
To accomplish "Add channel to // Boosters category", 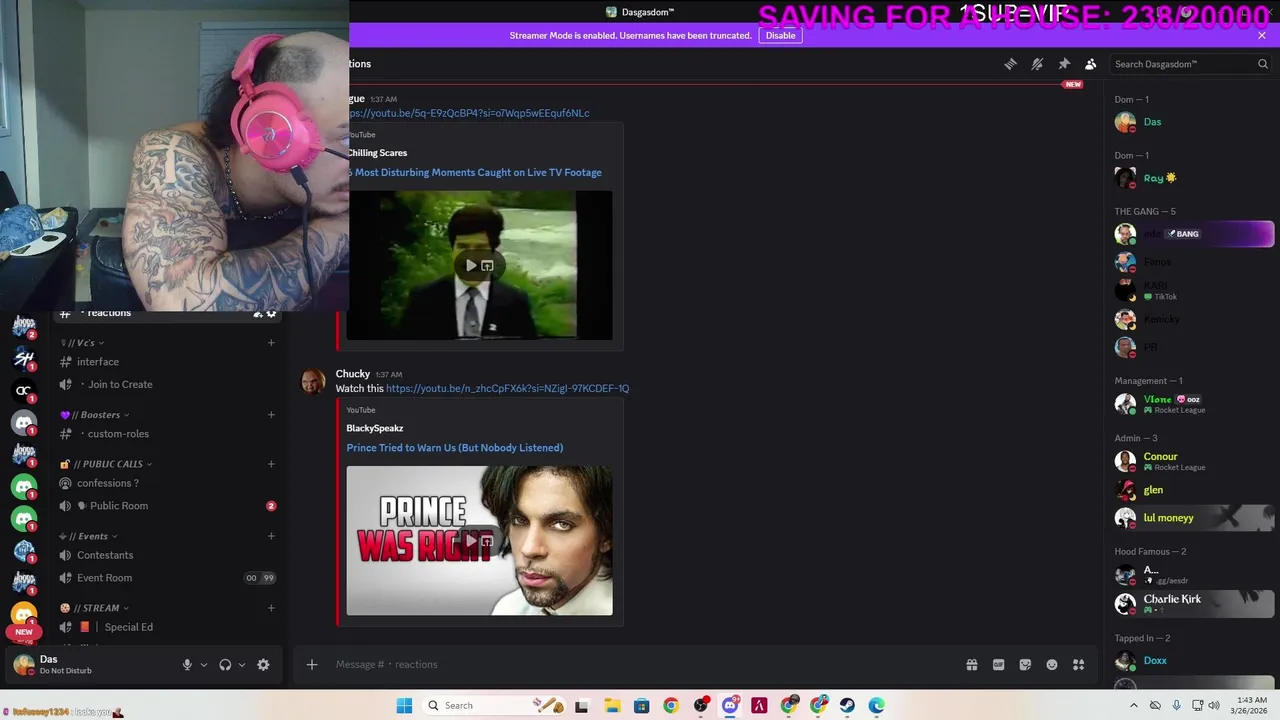I will pyautogui.click(x=271, y=415).
